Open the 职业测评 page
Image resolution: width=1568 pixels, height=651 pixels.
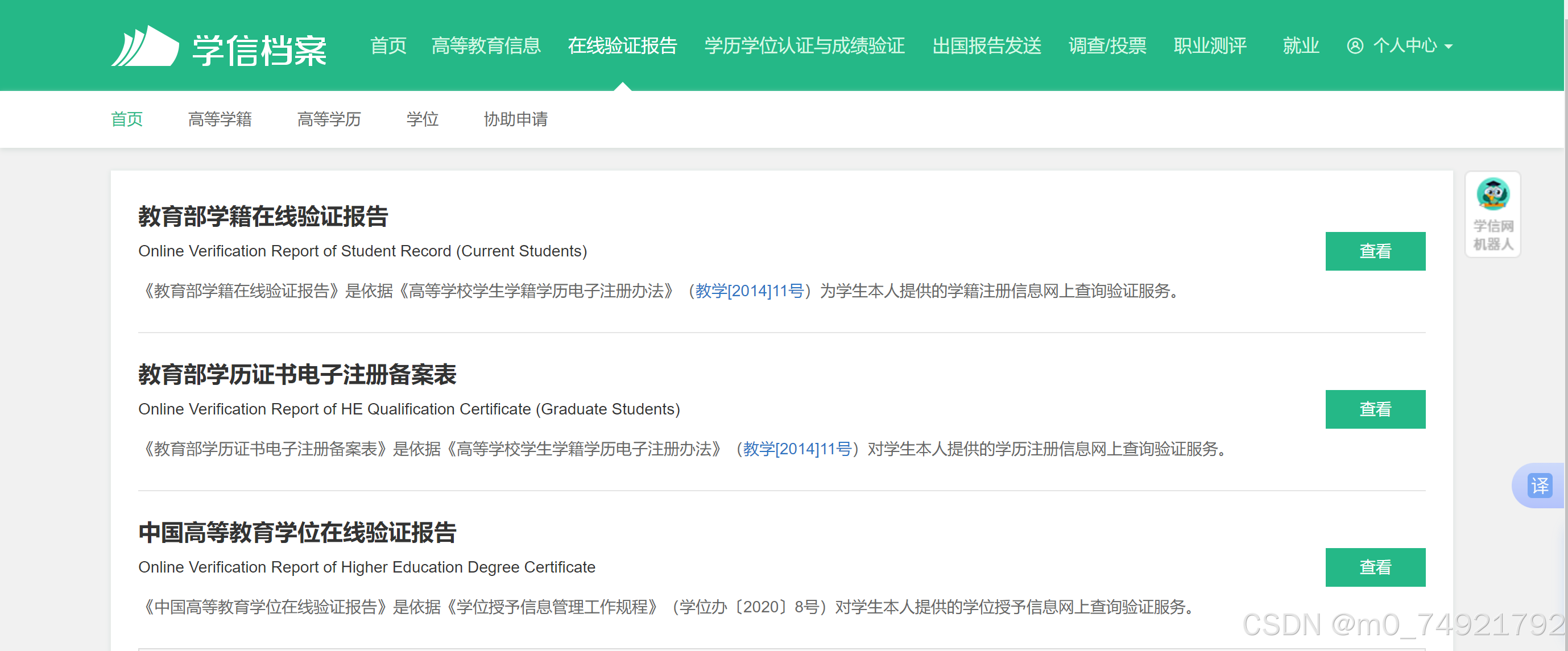click(1210, 46)
